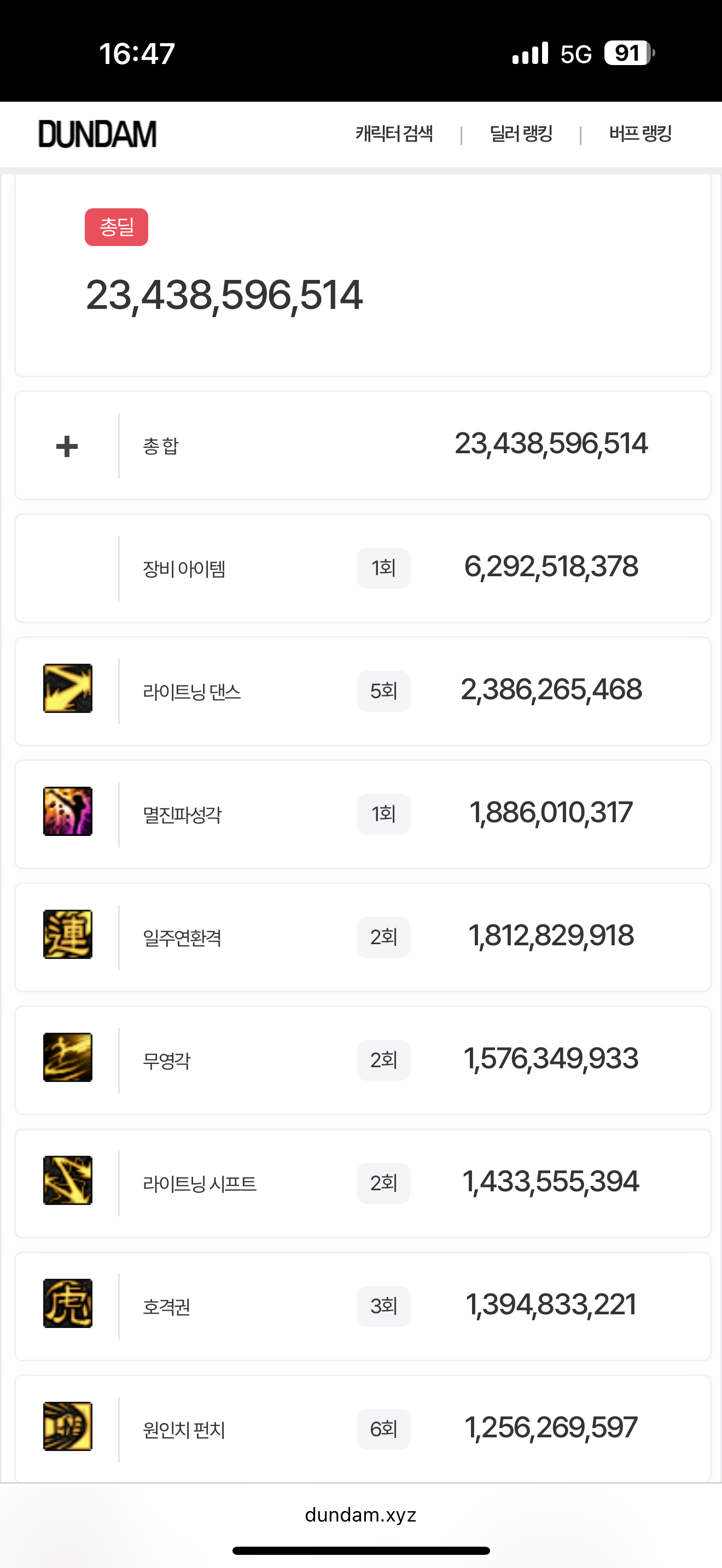
Task: Tap the 라이트닝 시프트 skill icon
Action: 68,1180
